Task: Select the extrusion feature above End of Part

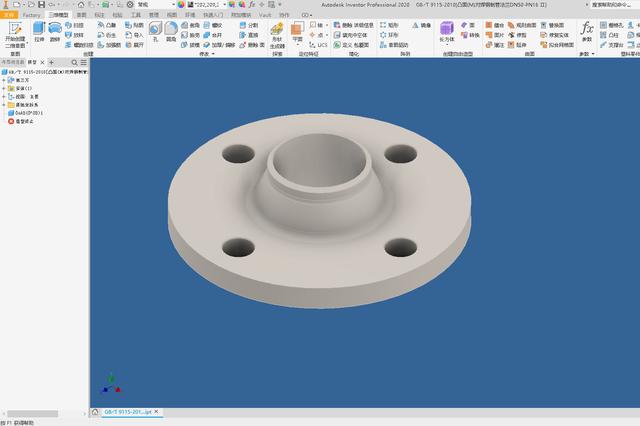Action: click(25, 113)
